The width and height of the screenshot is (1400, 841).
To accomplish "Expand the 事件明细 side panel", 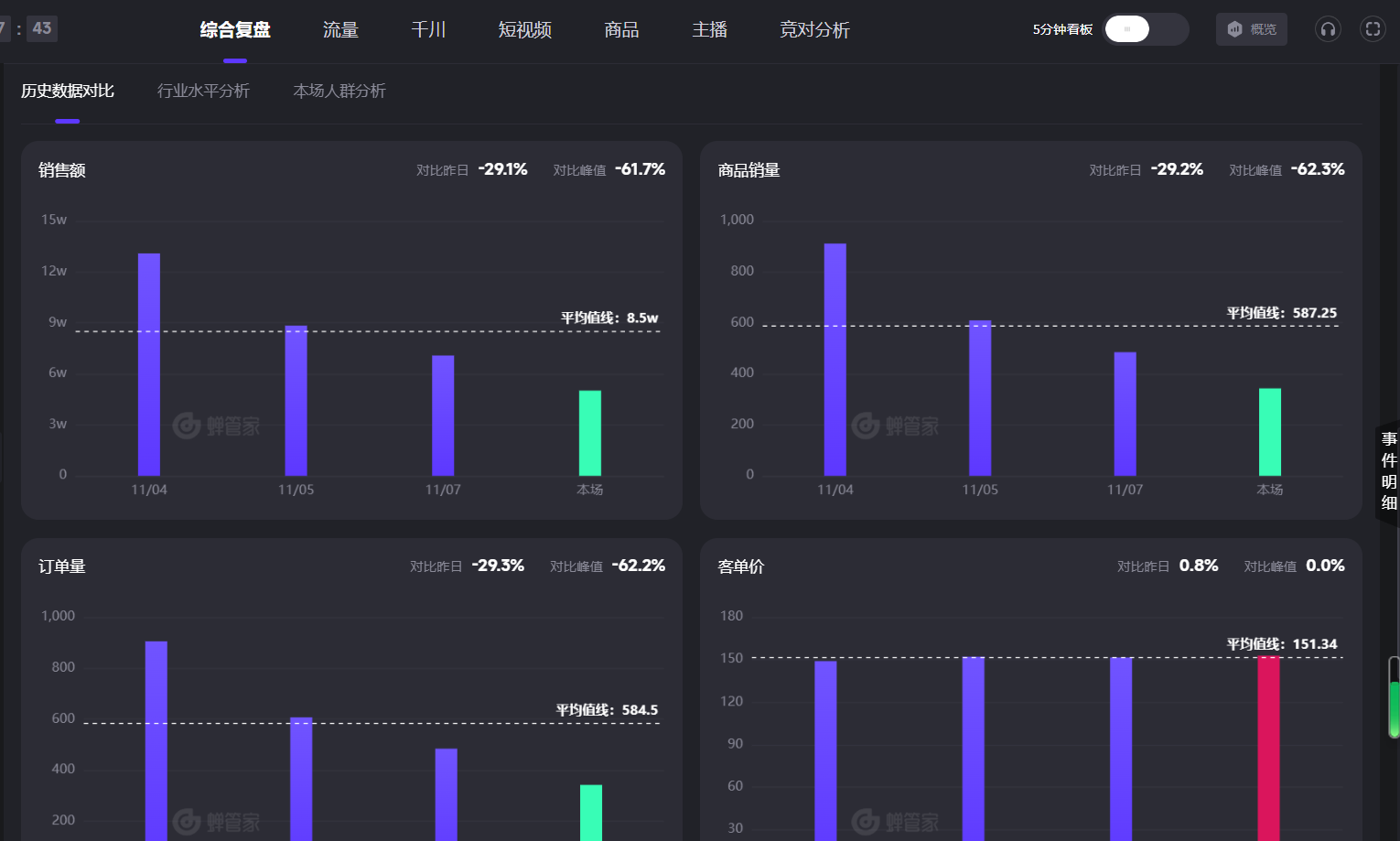I will tap(1389, 471).
